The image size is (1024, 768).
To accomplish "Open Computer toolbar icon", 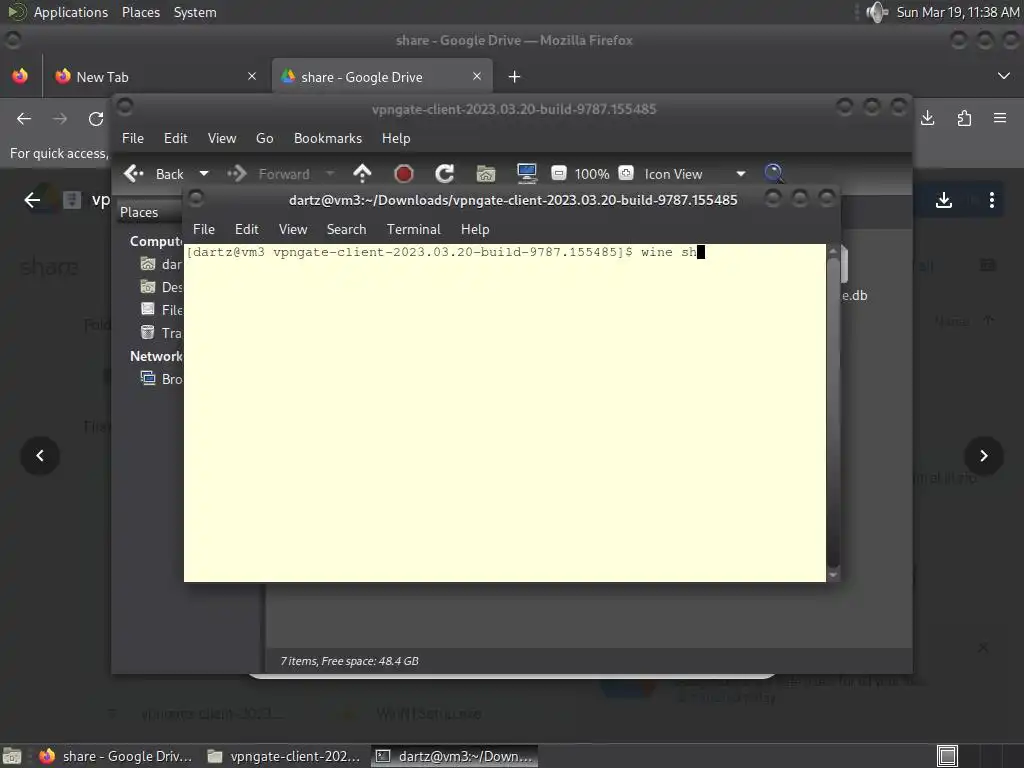I will tap(526, 173).
